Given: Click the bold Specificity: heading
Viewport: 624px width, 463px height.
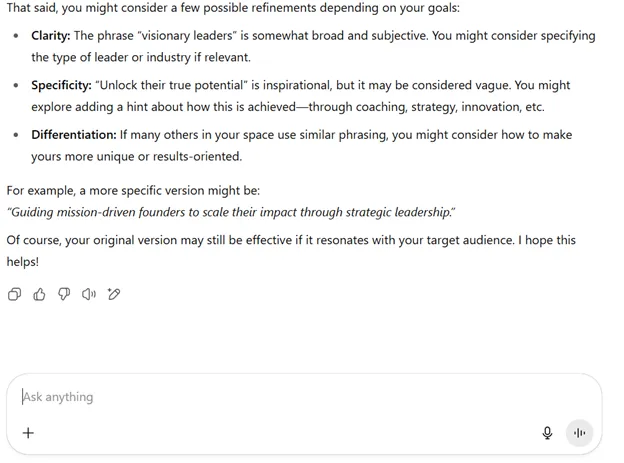Looking at the screenshot, I should [62, 85].
